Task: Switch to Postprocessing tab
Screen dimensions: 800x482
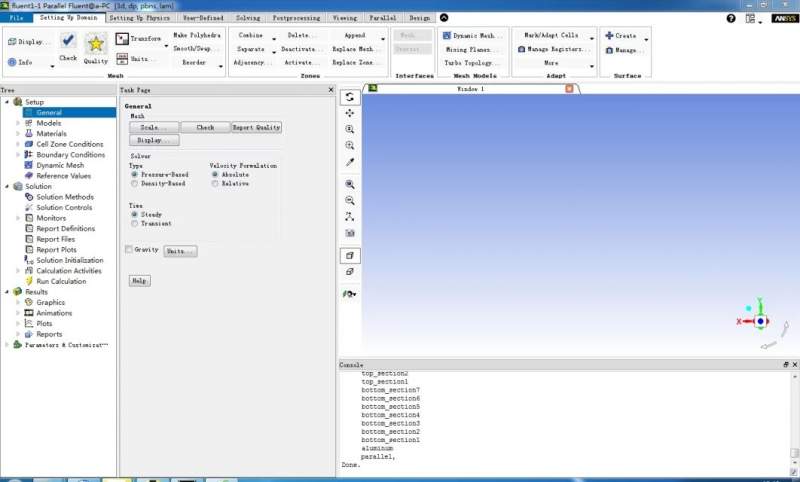Action: [x=296, y=18]
